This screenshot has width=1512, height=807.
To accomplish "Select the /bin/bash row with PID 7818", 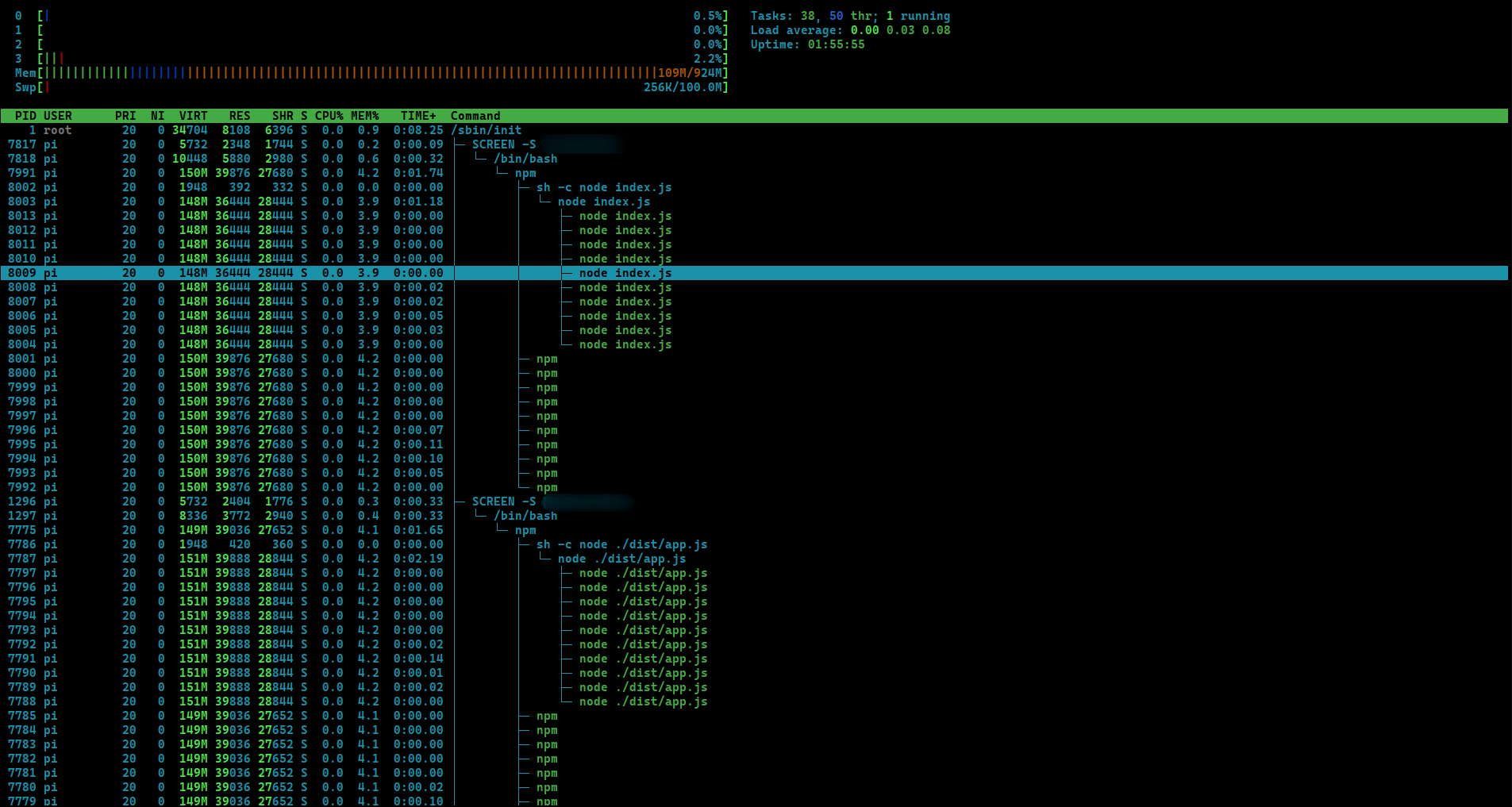I will (x=754, y=159).
